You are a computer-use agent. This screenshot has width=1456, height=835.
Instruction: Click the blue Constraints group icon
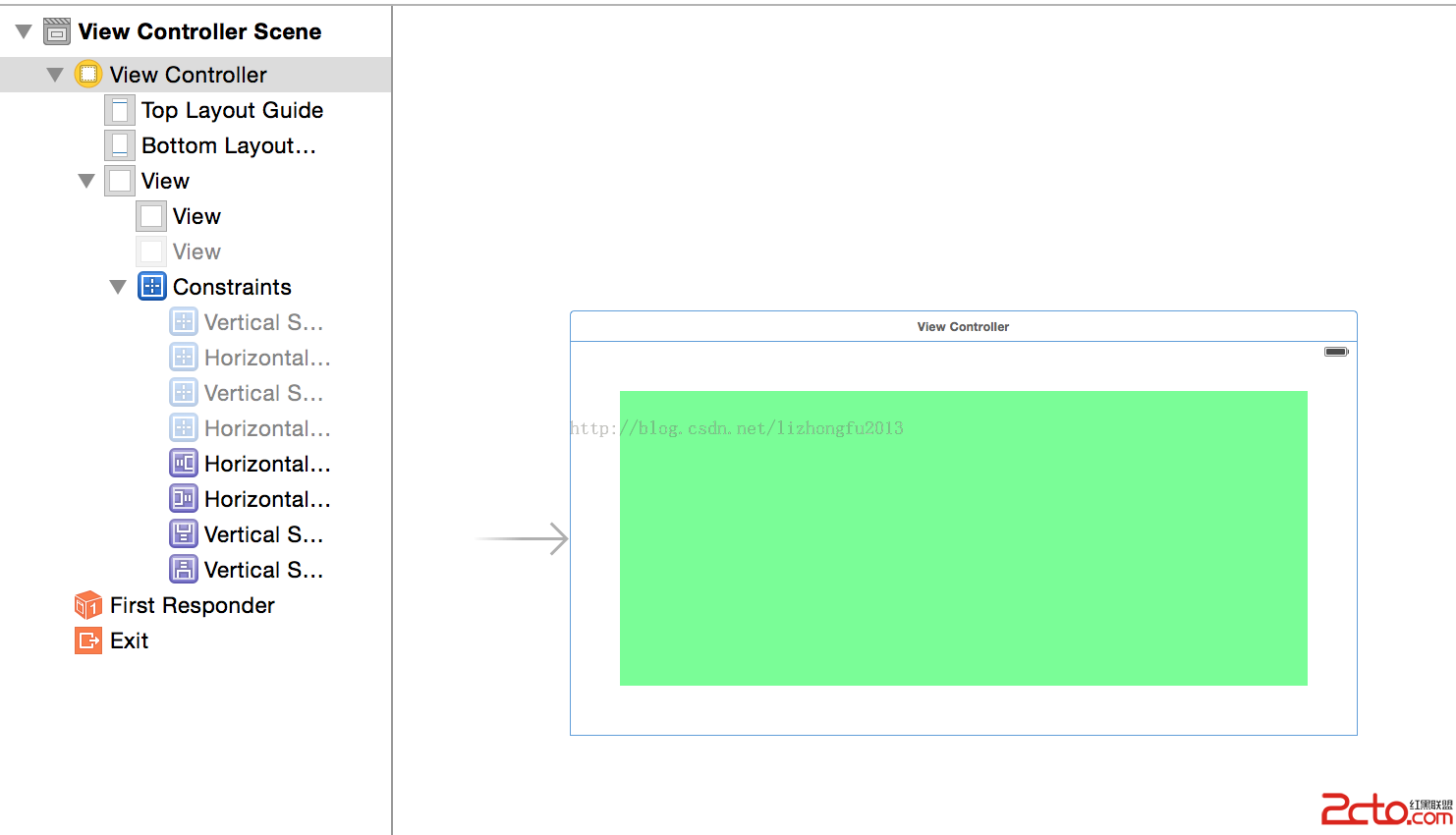coord(152,286)
